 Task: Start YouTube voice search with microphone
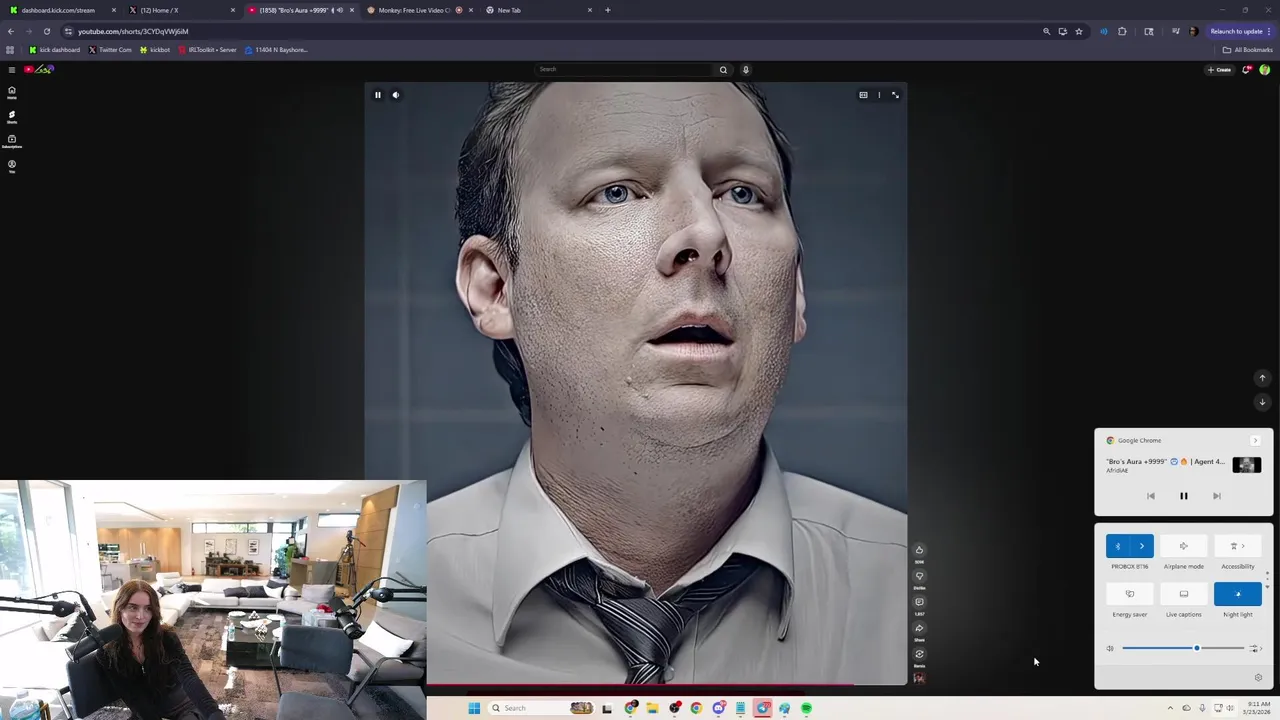click(745, 69)
